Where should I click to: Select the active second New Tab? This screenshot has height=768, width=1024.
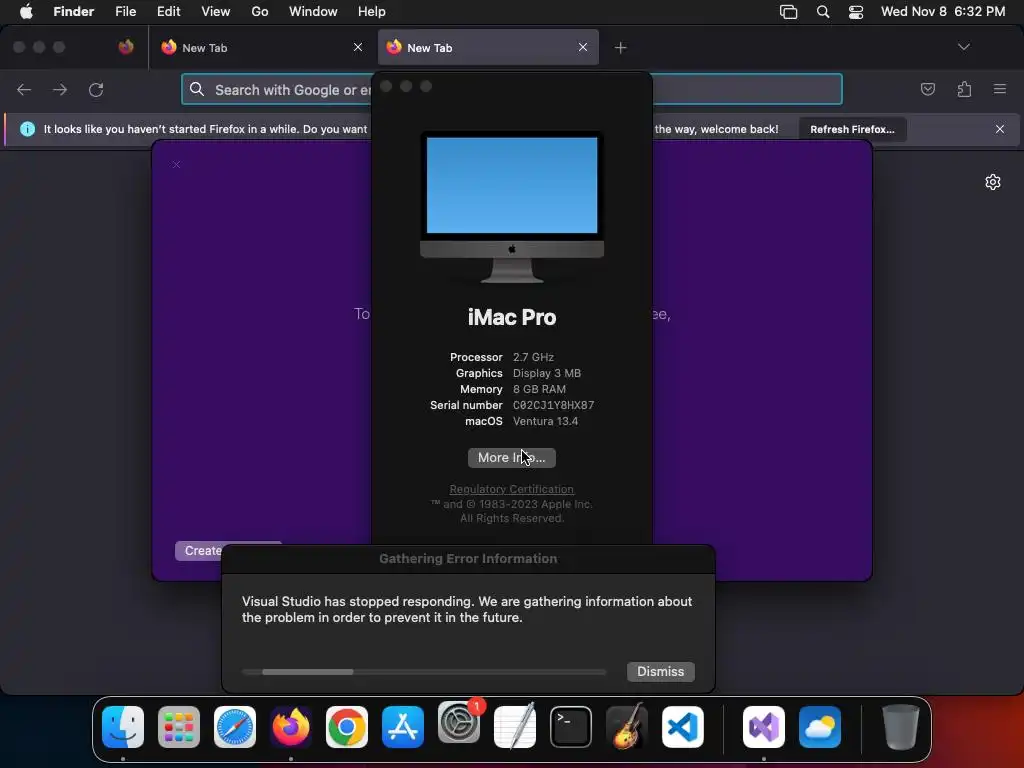click(x=483, y=48)
